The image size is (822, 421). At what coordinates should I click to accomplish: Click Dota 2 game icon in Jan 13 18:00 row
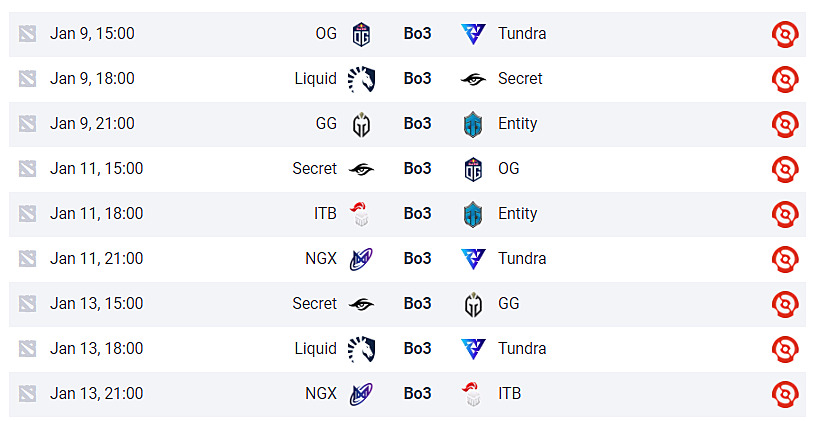point(27,349)
